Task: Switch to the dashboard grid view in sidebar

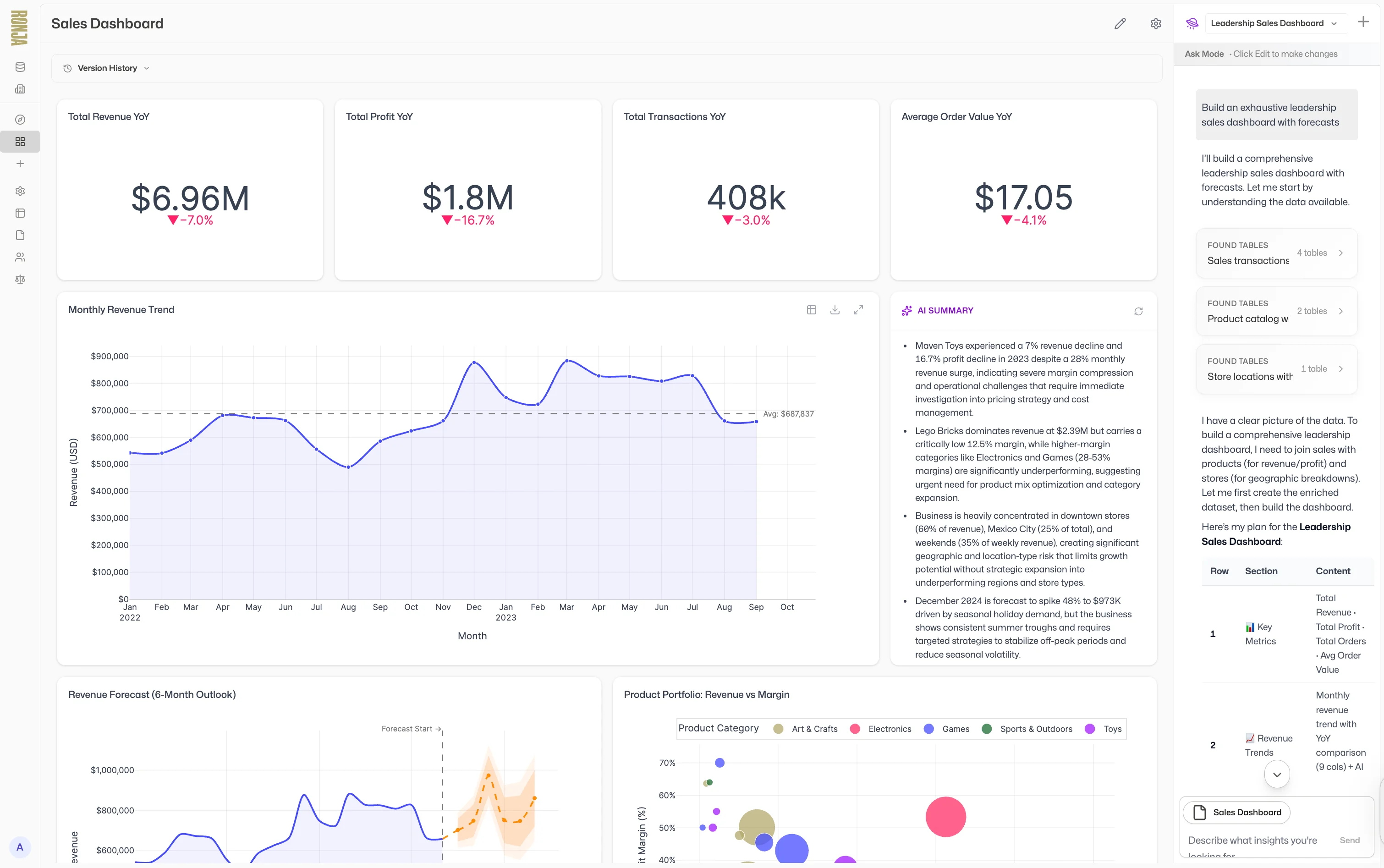Action: pyautogui.click(x=20, y=141)
